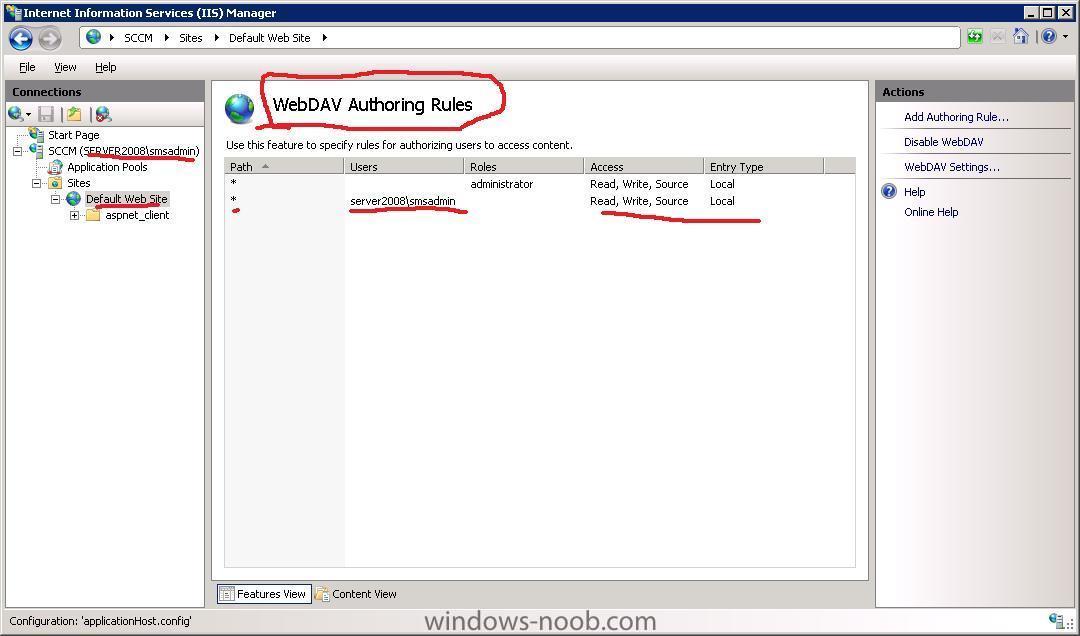Select SCCM (SERVER2008\smsadmin) tree node
Viewport: 1080px width, 636px height.
[x=123, y=151]
